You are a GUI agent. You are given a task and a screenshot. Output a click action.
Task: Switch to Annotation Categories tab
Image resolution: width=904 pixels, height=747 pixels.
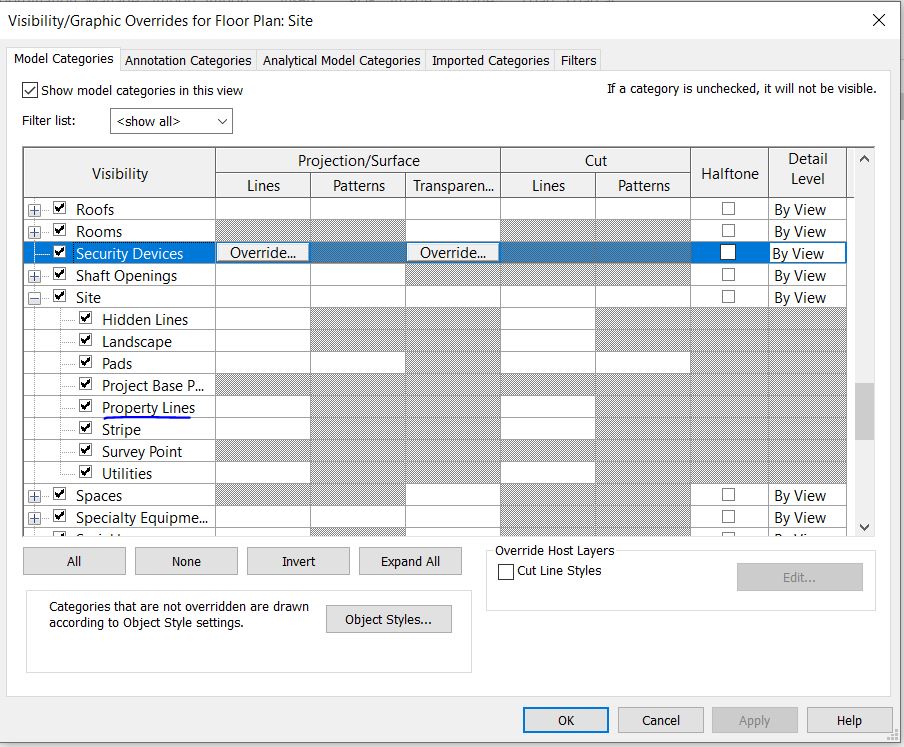188,60
